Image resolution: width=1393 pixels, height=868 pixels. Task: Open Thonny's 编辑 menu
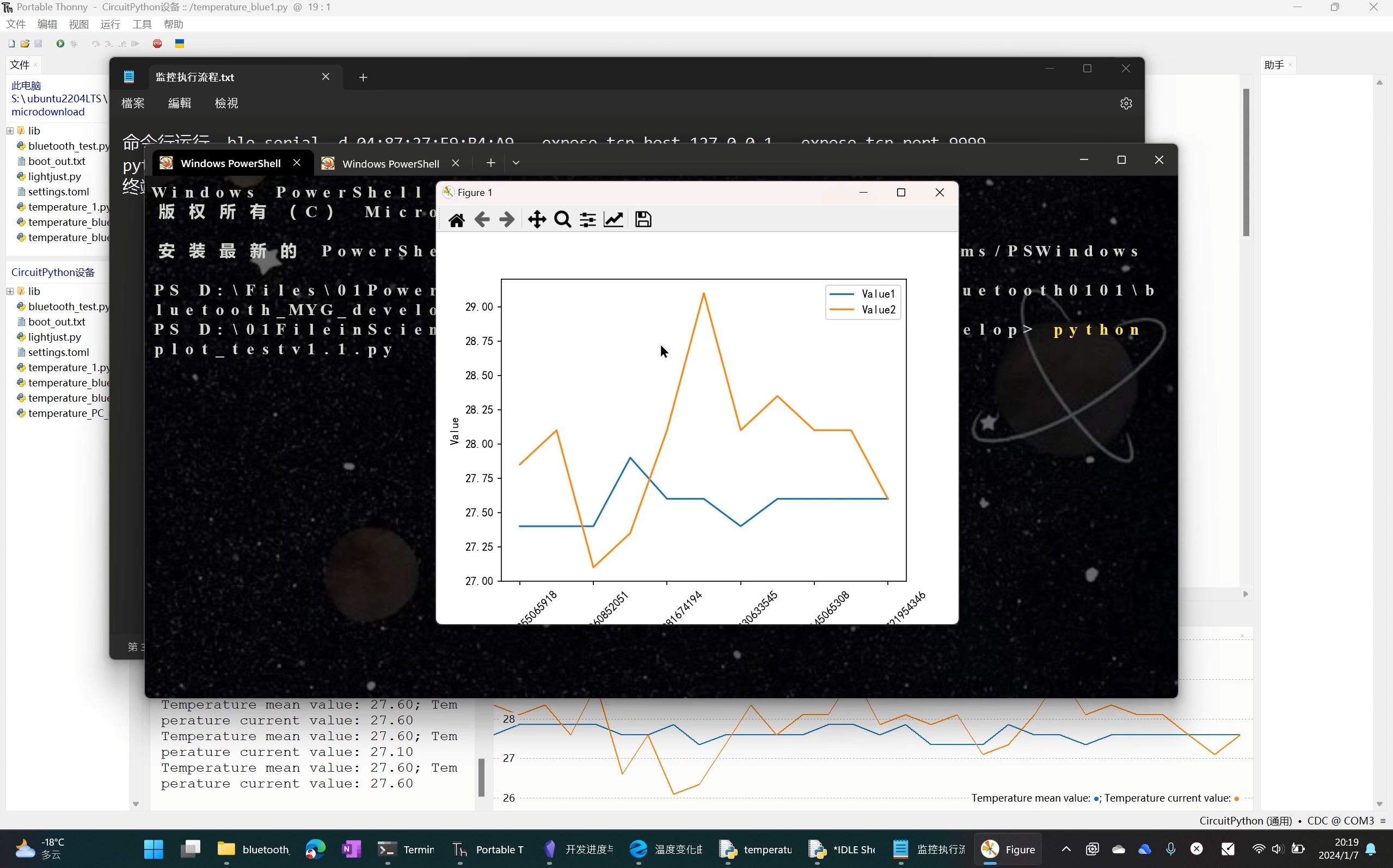[47, 24]
